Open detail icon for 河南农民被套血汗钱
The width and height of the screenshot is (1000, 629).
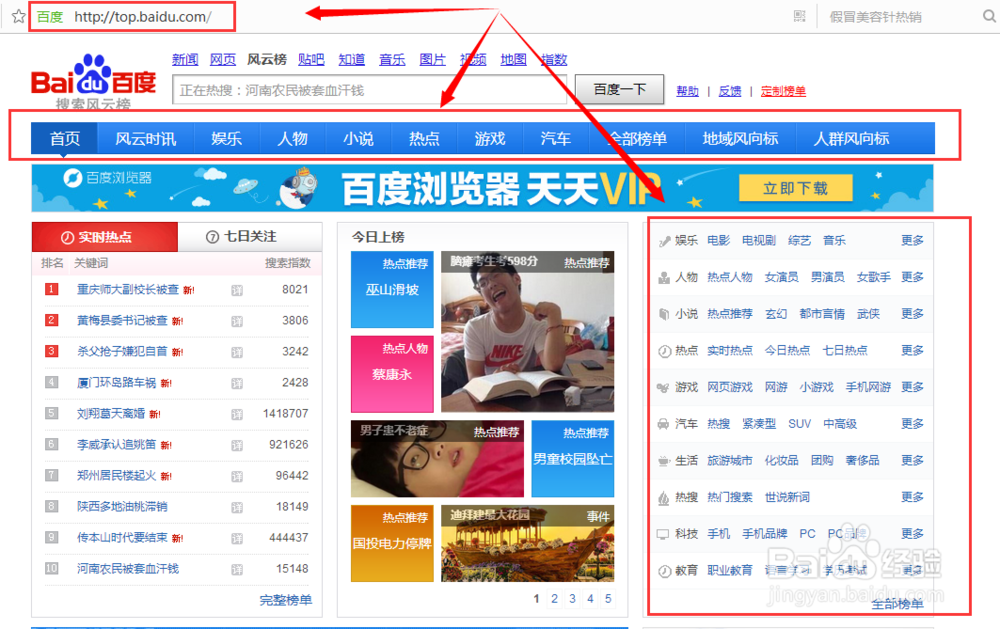(237, 570)
